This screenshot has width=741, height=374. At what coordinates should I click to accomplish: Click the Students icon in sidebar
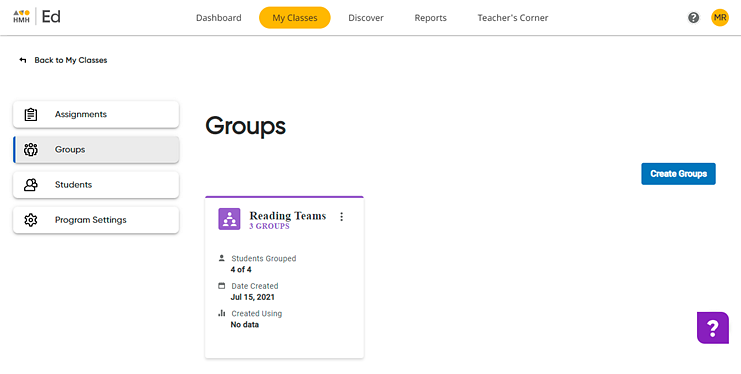pyautogui.click(x=31, y=185)
